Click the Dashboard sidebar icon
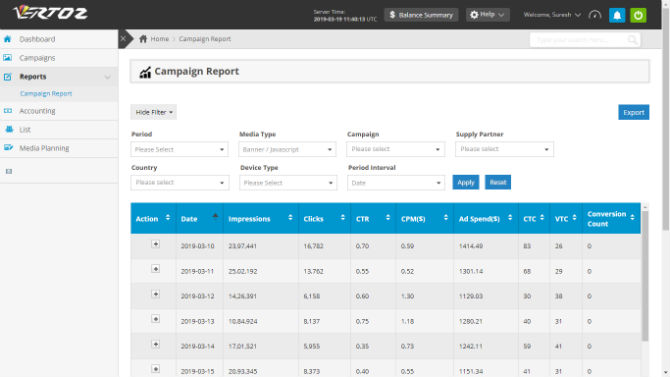Image resolution: width=670 pixels, height=377 pixels. (x=8, y=39)
